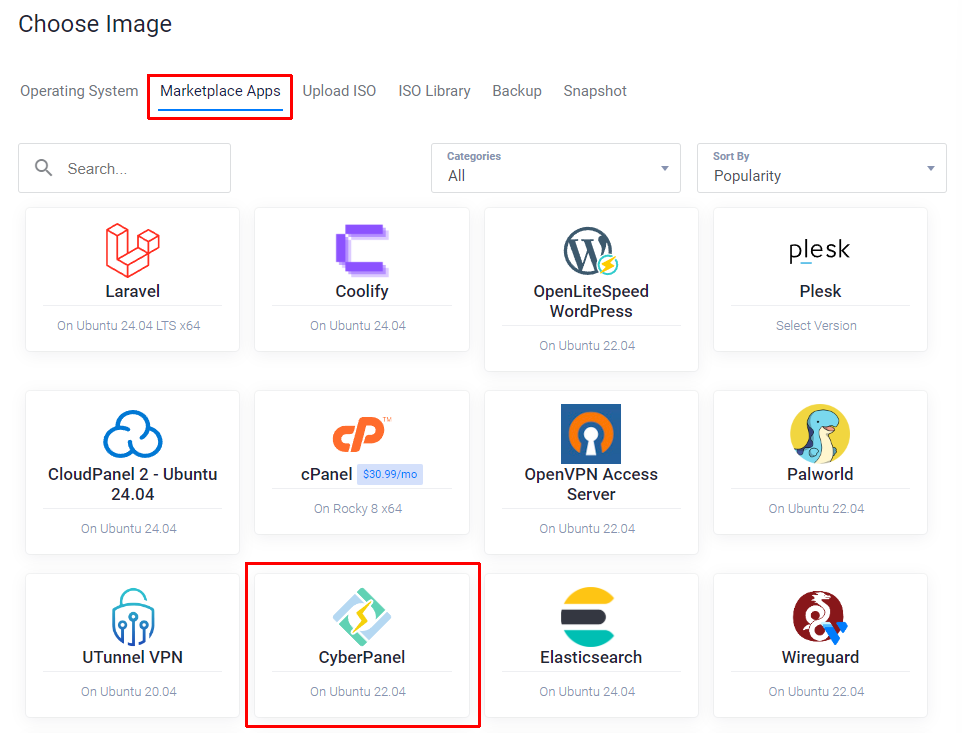Click 'On Ubuntu 22.04' under OpenLiteSpeed WordPress

tap(587, 345)
